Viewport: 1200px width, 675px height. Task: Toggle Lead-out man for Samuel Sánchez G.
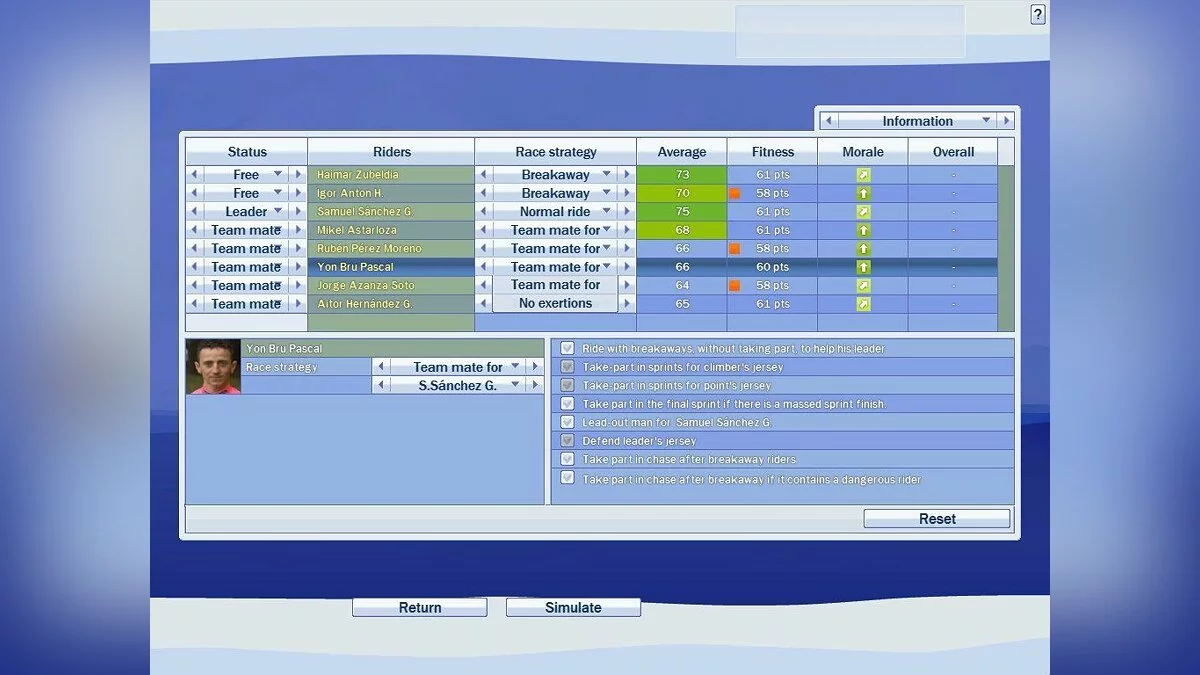(567, 422)
